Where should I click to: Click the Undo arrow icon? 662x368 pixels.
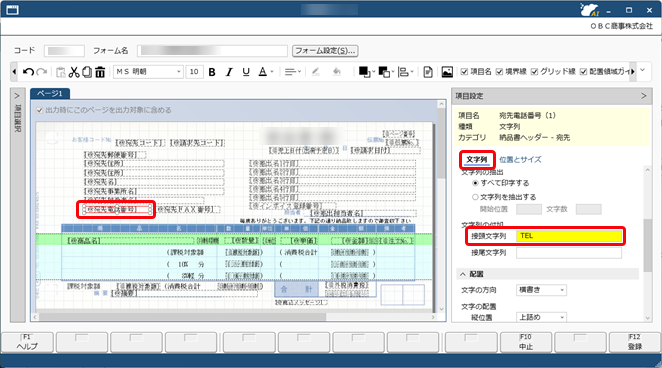coord(28,72)
